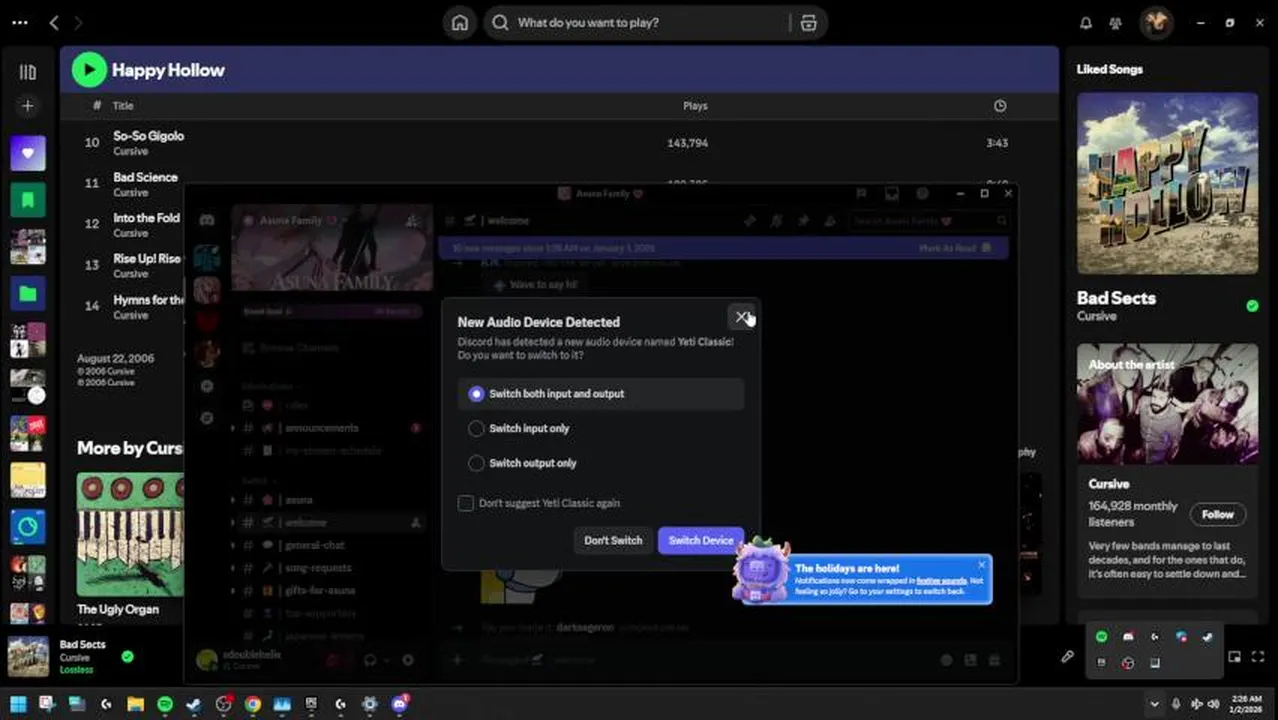Follow the artist Cursive
Viewport: 1278px width, 720px height.
point(1217,514)
